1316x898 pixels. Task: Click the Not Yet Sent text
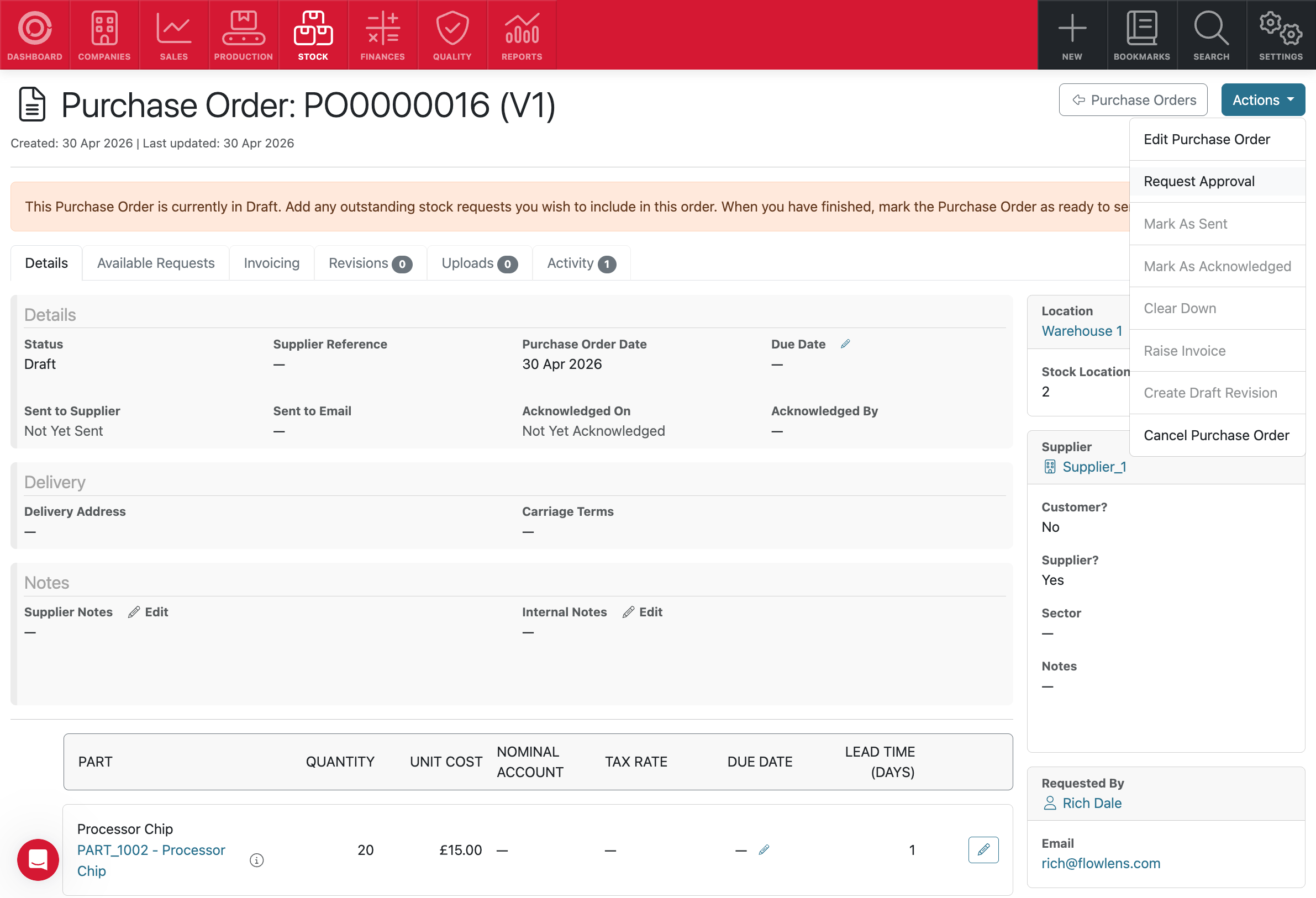64,431
